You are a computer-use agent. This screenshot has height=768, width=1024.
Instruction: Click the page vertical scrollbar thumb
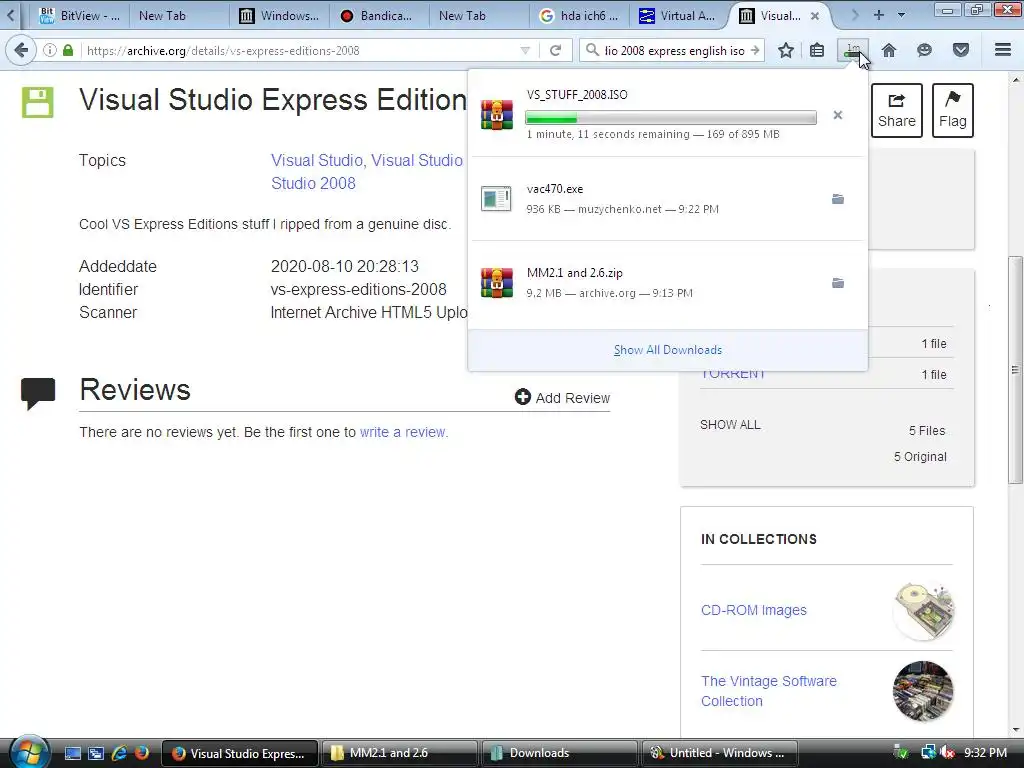1015,370
